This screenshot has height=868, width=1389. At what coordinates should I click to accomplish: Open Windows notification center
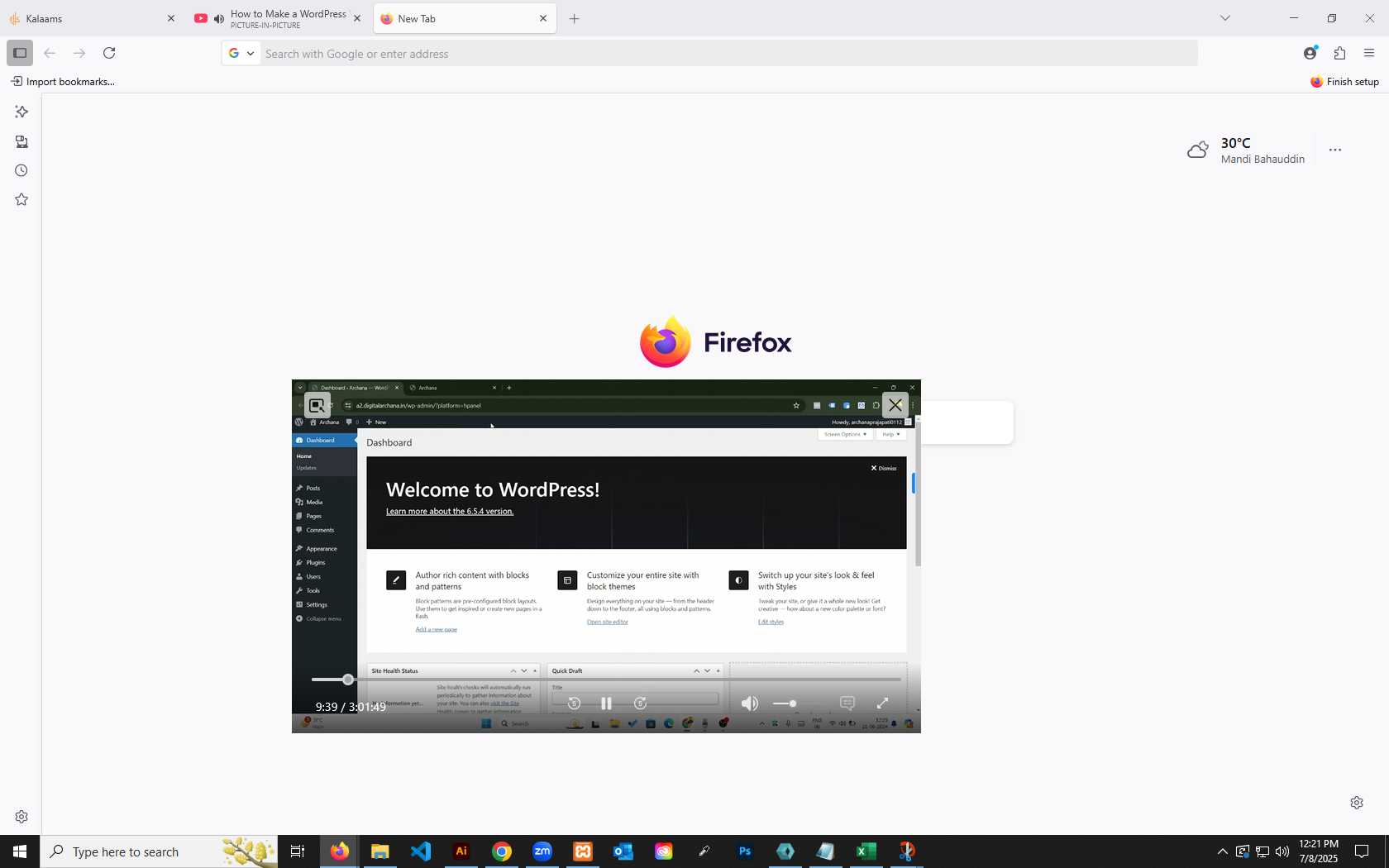[x=1362, y=851]
